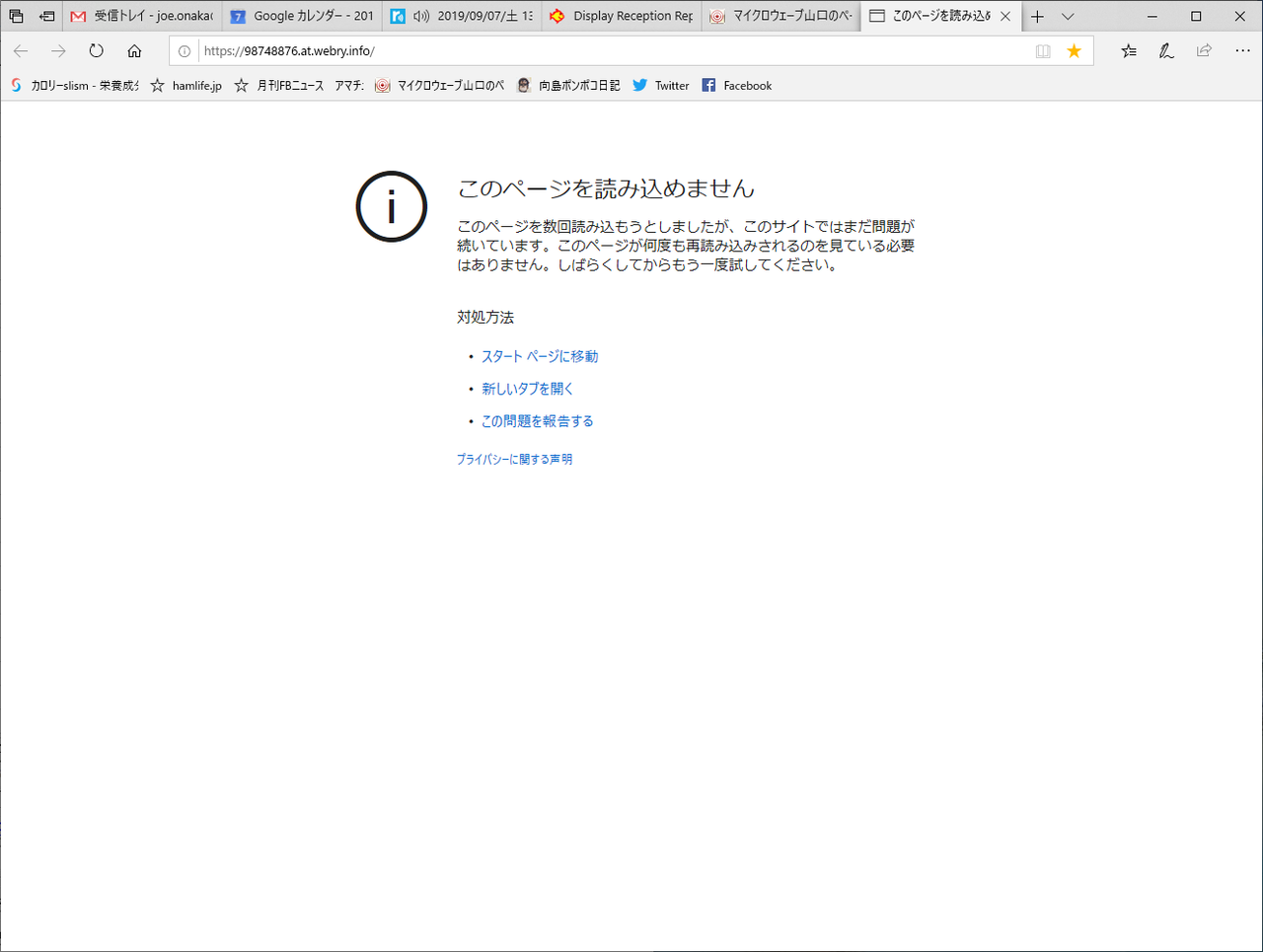Click the circled info icon
Viewport: 1263px width, 952px height.
[392, 207]
